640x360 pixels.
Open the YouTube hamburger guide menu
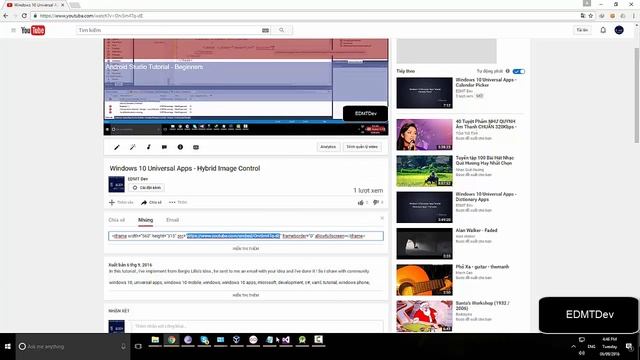click(x=13, y=30)
